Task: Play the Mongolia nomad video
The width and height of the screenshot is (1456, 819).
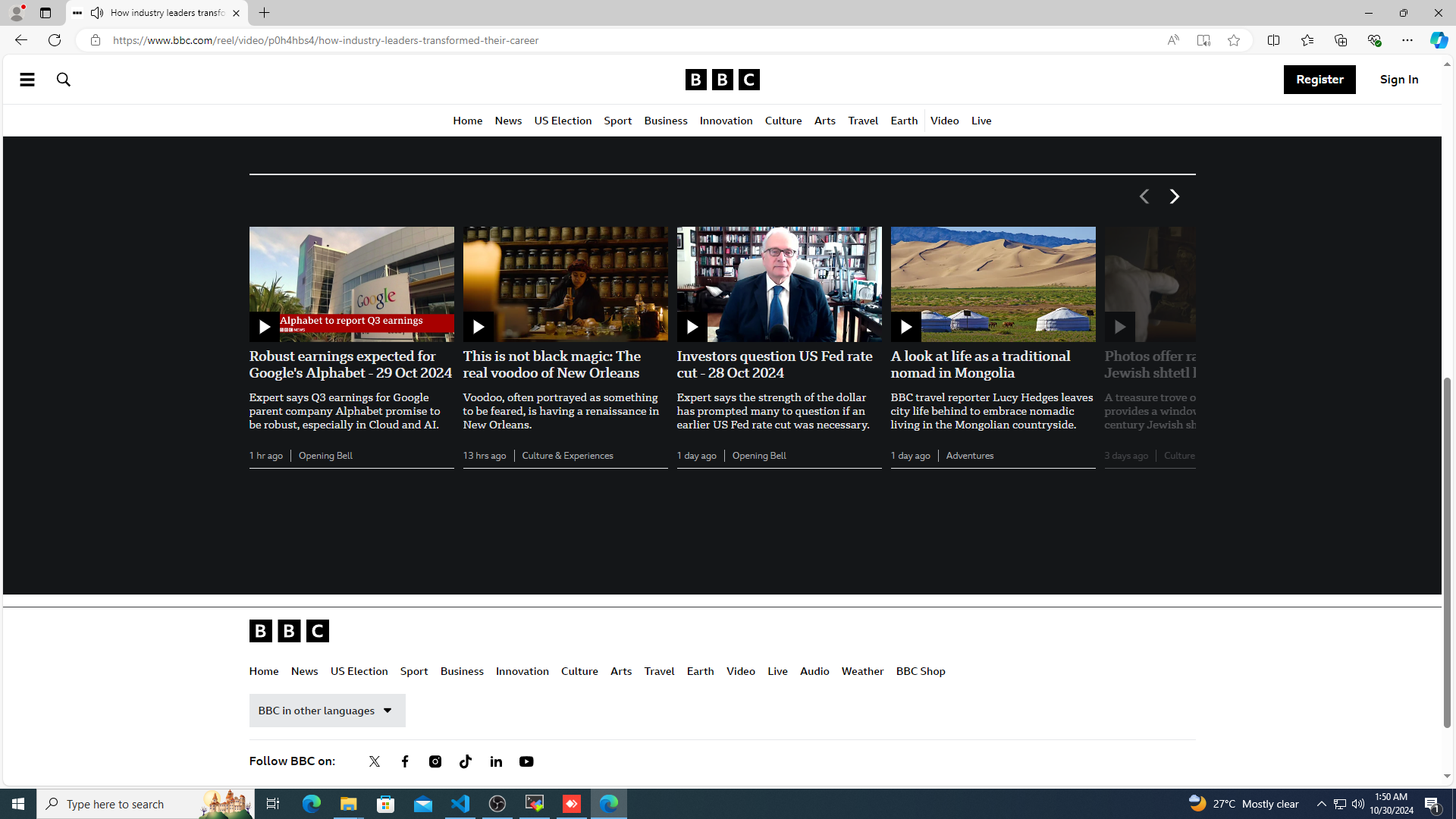Action: coord(905,327)
